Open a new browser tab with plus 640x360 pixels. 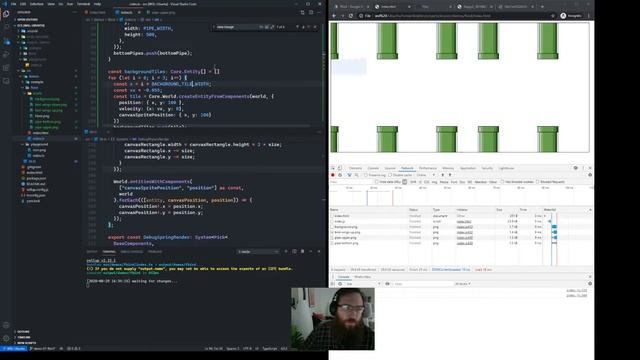(x=542, y=7)
